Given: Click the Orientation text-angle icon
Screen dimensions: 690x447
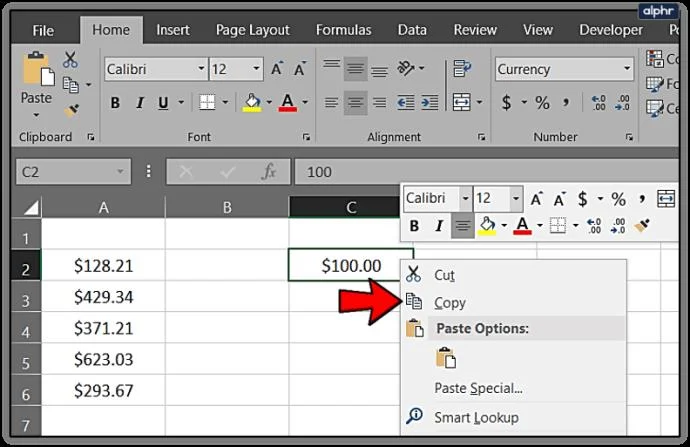Looking at the screenshot, I should pos(406,68).
